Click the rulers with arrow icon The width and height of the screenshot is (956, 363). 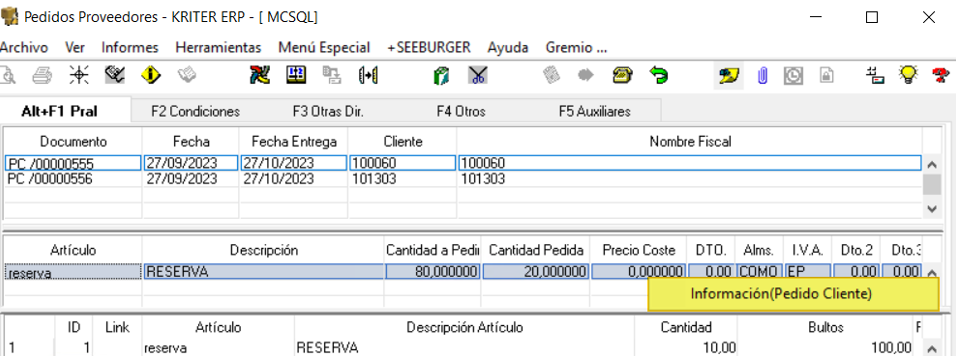tap(369, 76)
